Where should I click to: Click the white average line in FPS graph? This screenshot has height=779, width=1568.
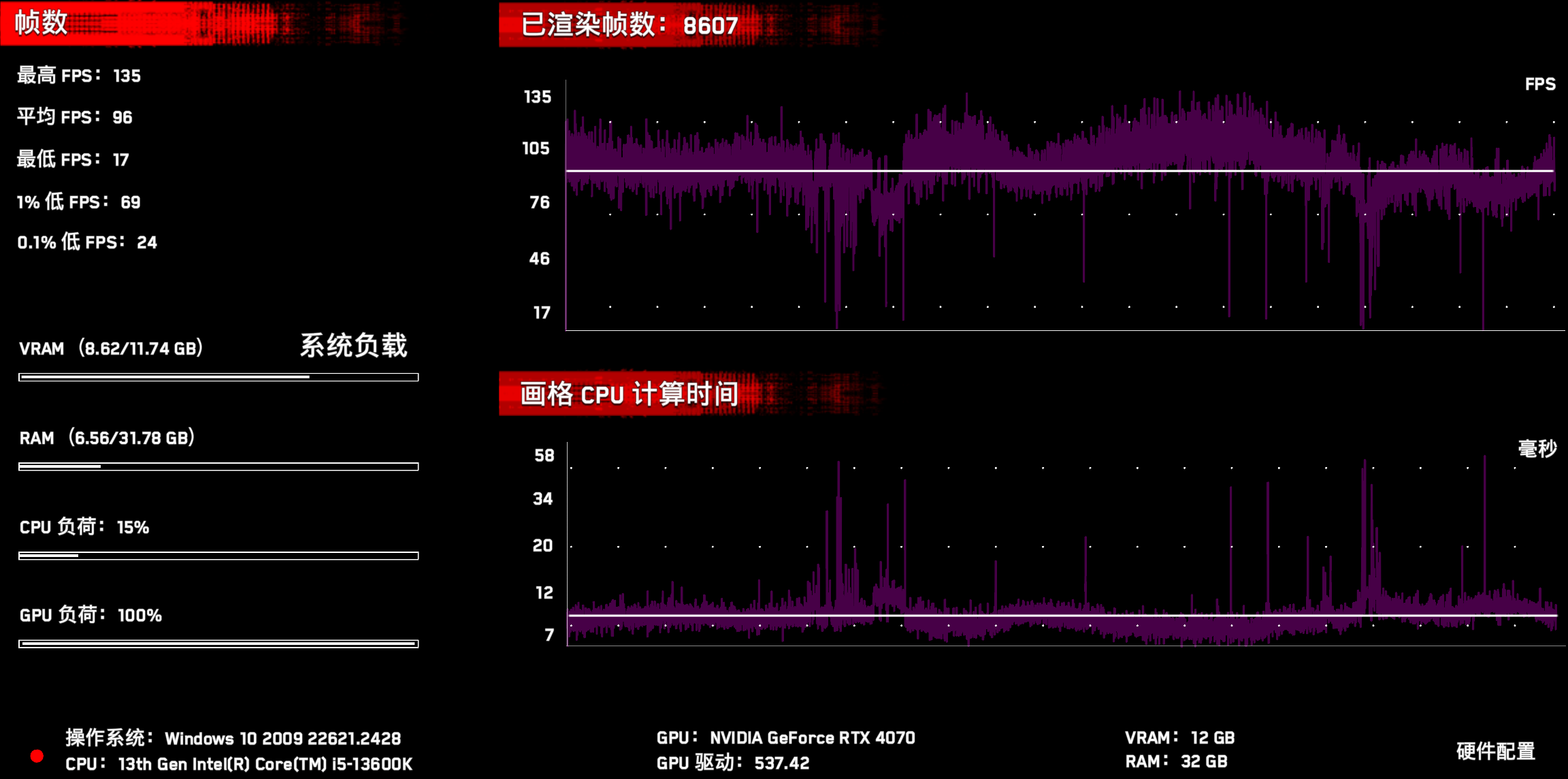point(1059,171)
